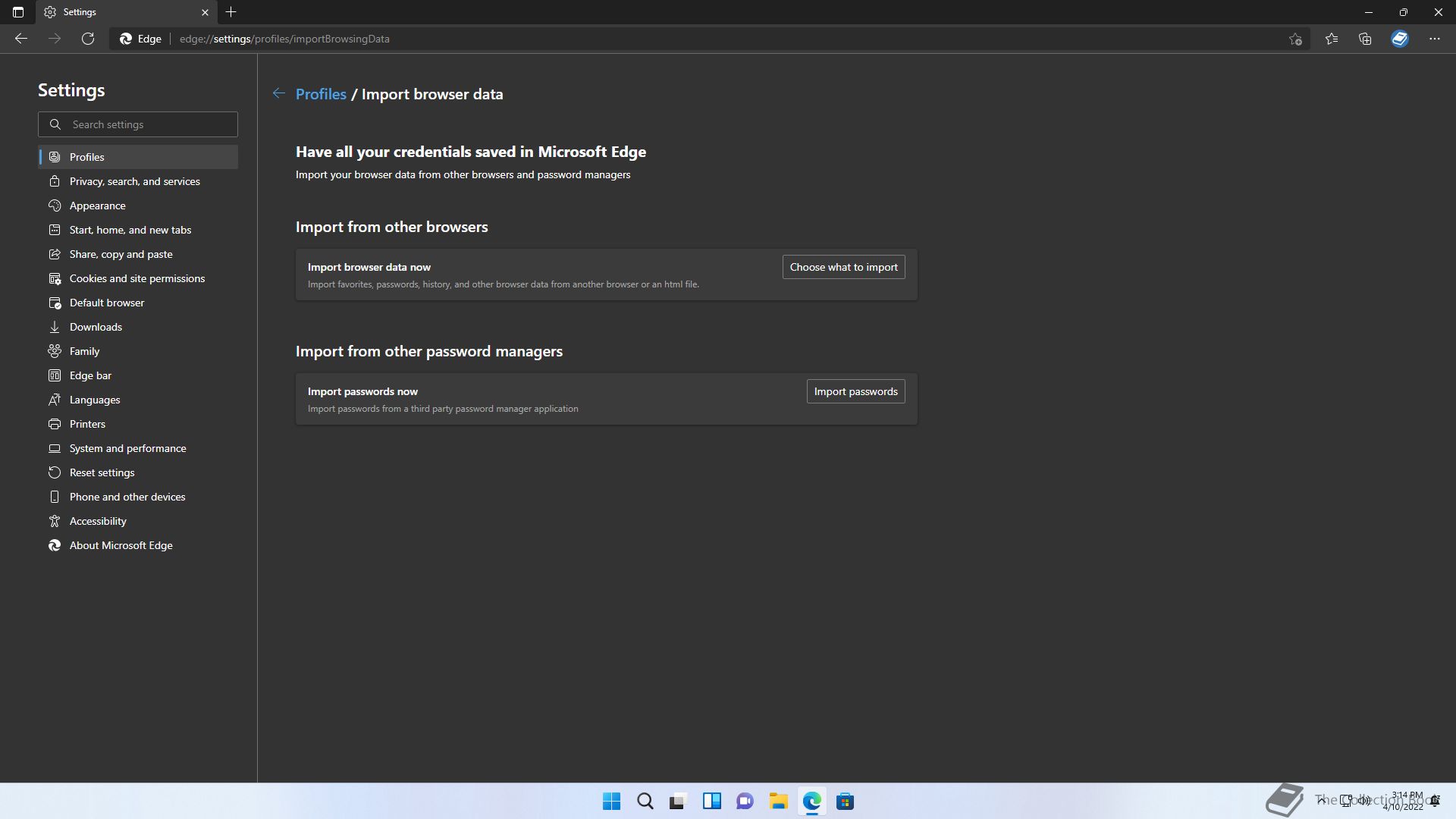Viewport: 1456px width, 819px height.
Task: Open Share, copy and paste settings
Action: (138, 254)
